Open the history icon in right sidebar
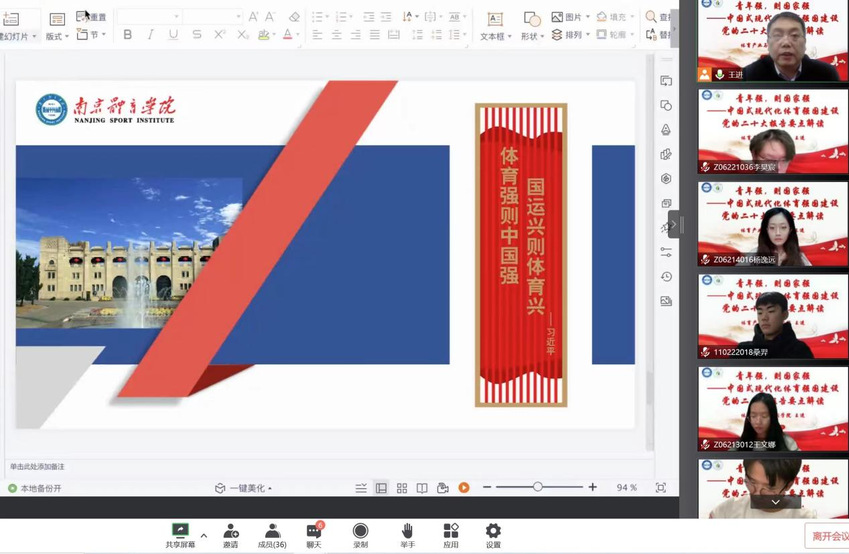849x554 pixels. [x=666, y=277]
